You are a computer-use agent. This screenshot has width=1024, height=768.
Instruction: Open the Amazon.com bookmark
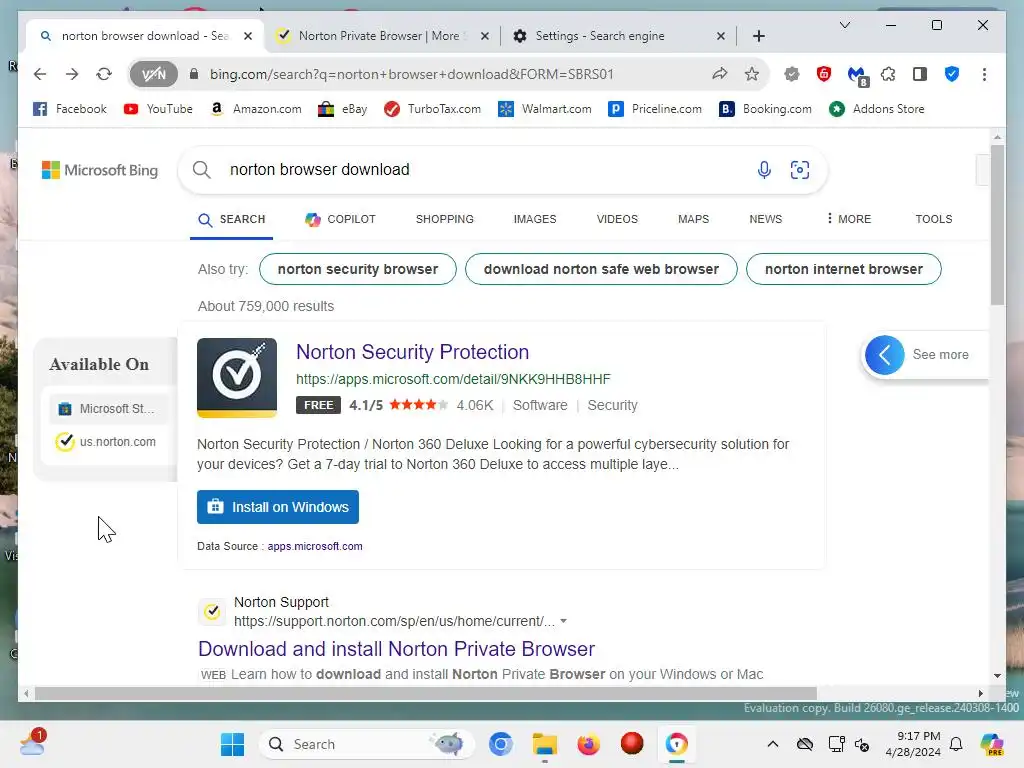[256, 109]
